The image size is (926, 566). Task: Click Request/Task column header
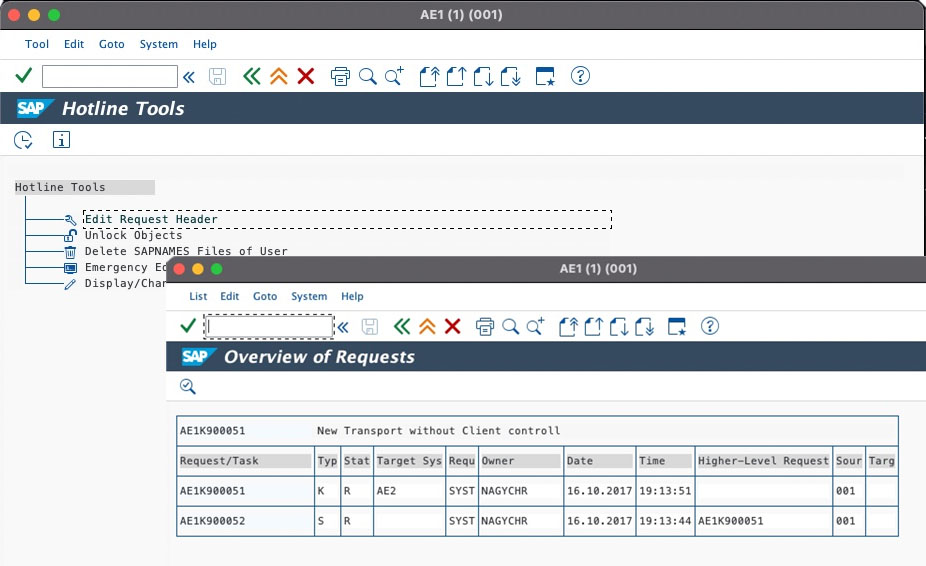click(x=245, y=461)
